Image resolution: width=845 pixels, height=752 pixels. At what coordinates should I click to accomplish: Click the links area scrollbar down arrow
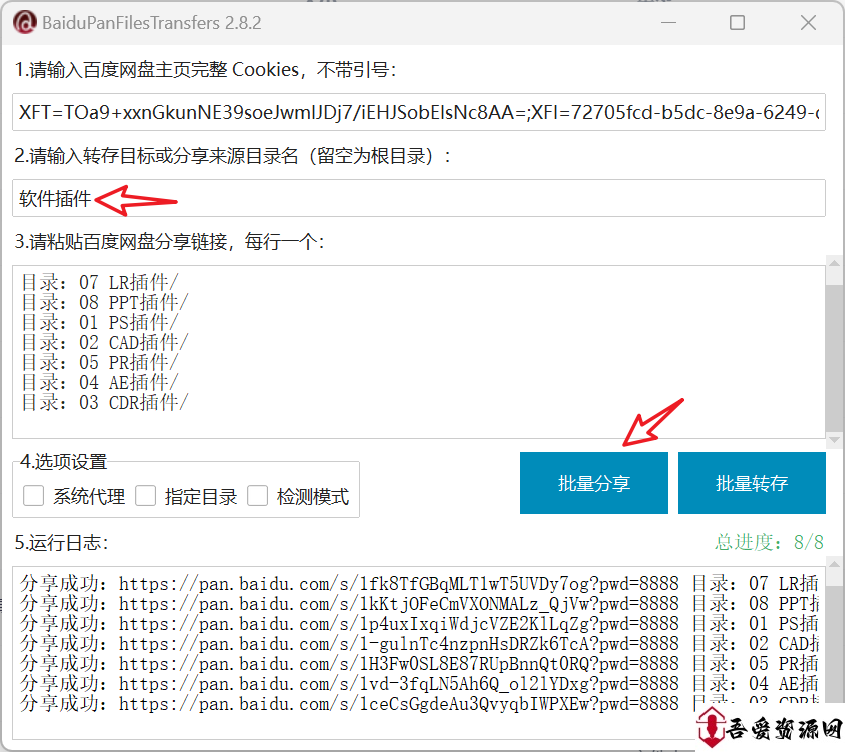click(x=834, y=439)
